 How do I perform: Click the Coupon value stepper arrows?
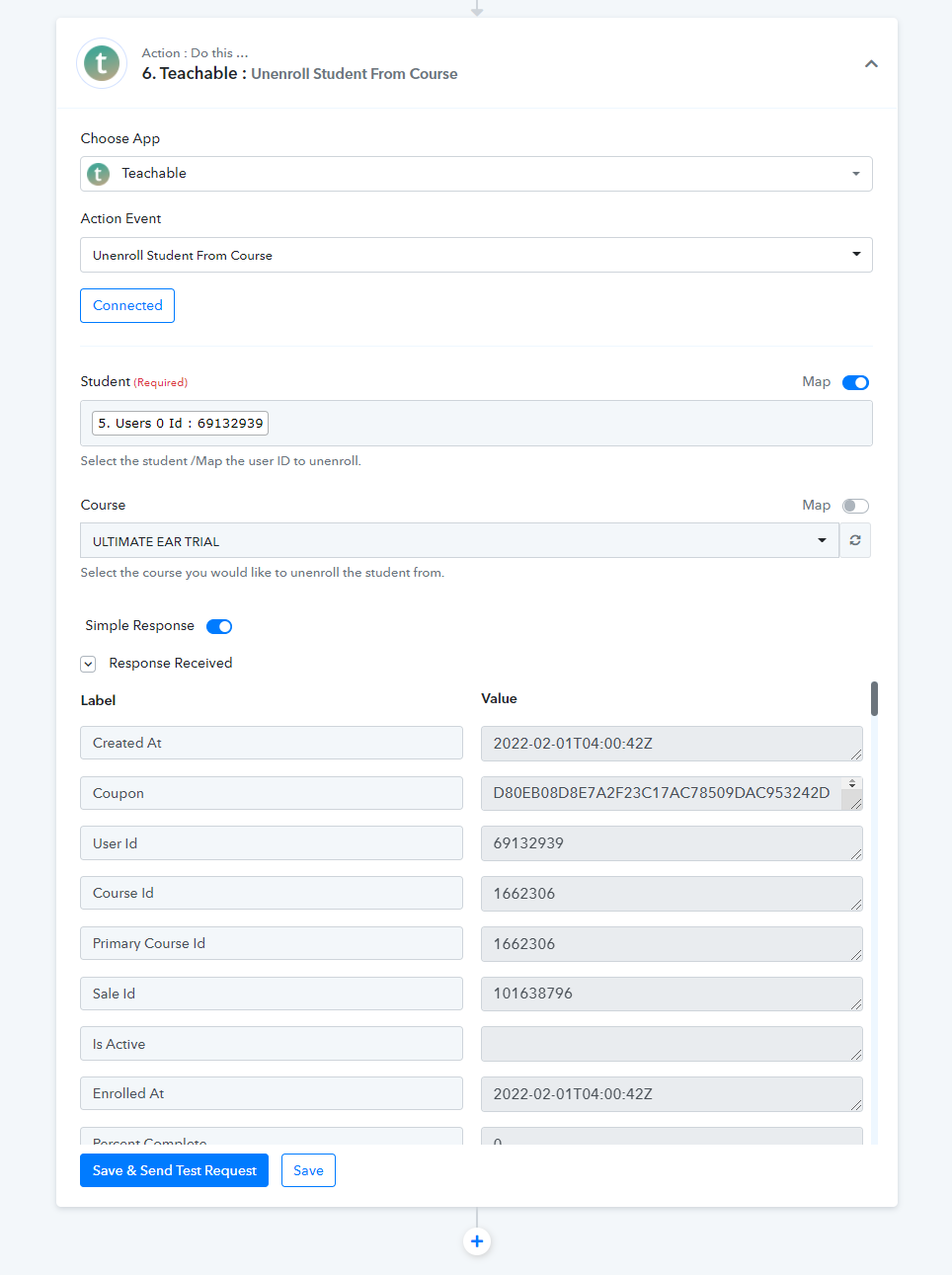tap(852, 783)
